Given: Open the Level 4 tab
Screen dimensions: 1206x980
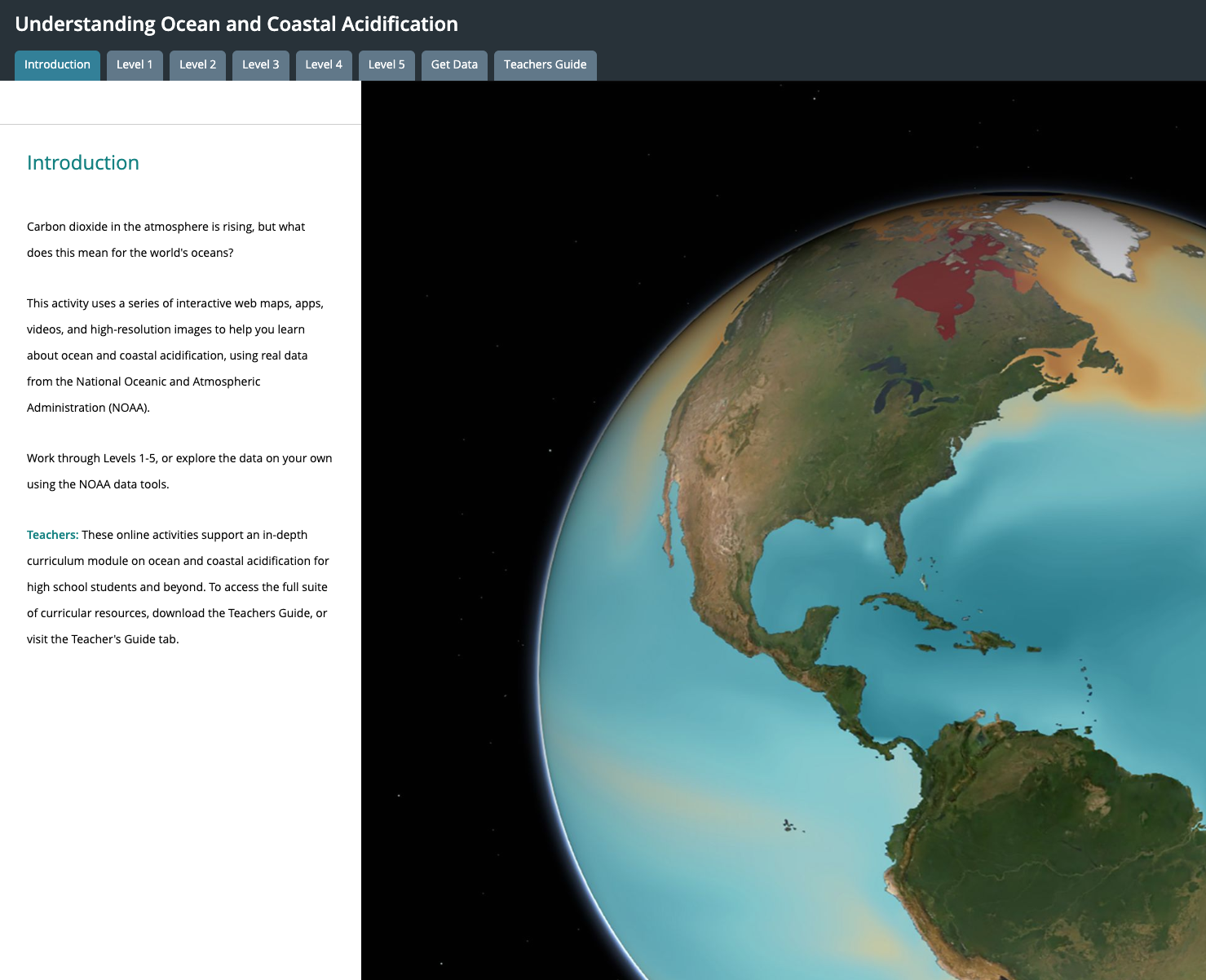Looking at the screenshot, I should point(324,64).
